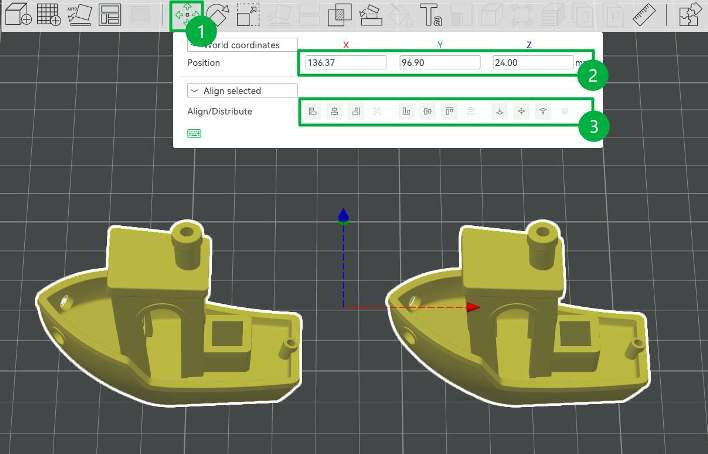The height and width of the screenshot is (454, 708).
Task: Open the Align selected dropdown
Action: (x=242, y=90)
